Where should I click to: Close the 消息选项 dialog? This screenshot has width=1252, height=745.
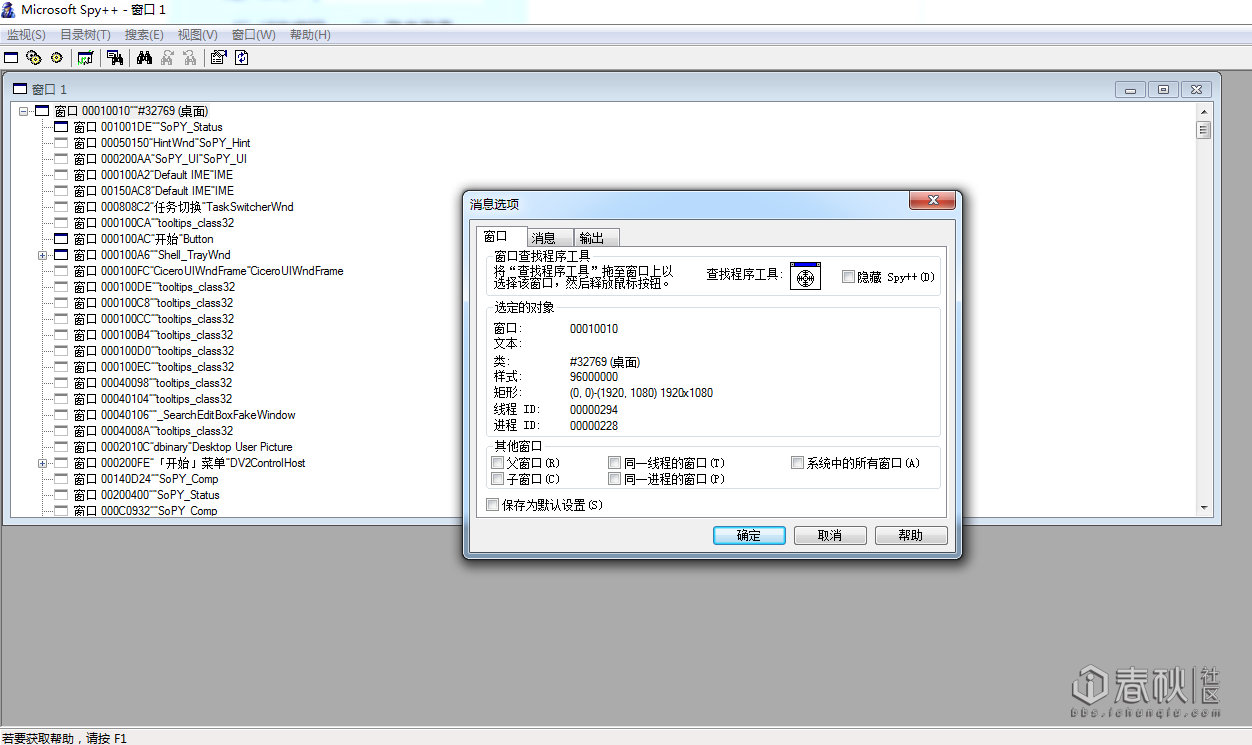(x=933, y=201)
